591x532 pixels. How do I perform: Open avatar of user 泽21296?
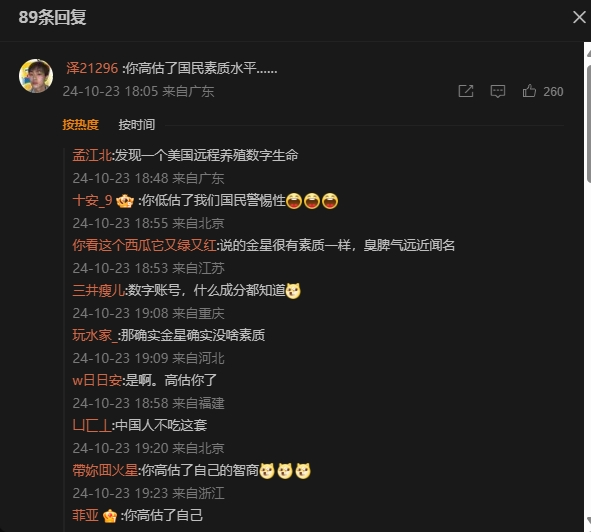pos(36,75)
